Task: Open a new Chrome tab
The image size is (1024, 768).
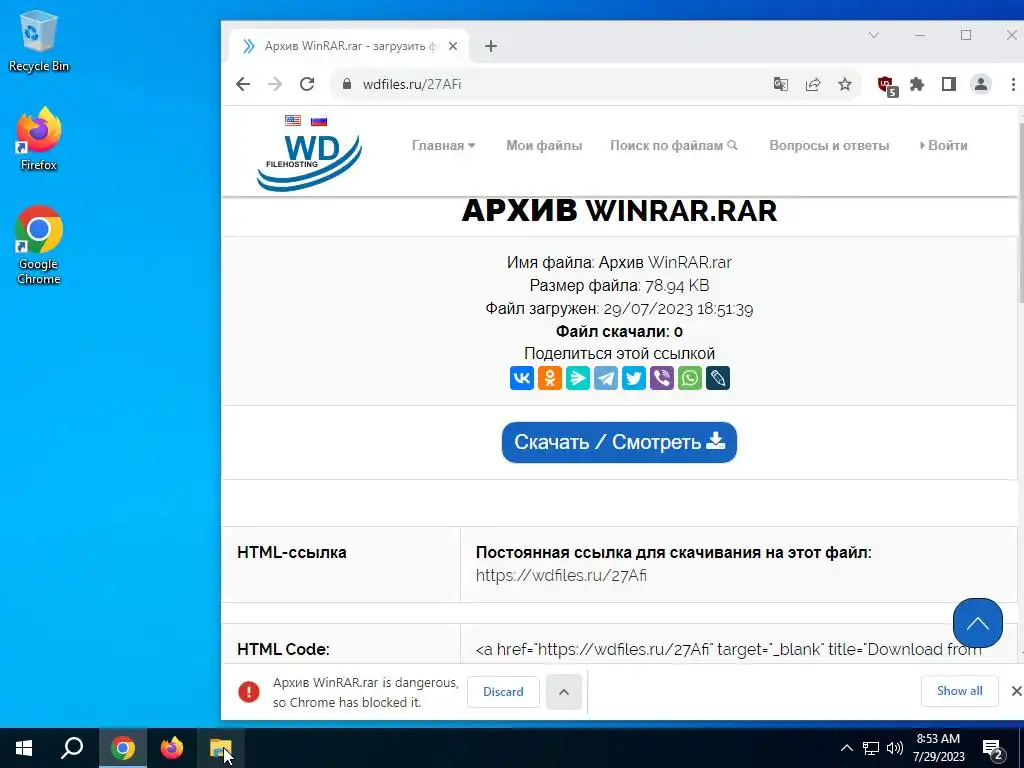Action: point(491,46)
